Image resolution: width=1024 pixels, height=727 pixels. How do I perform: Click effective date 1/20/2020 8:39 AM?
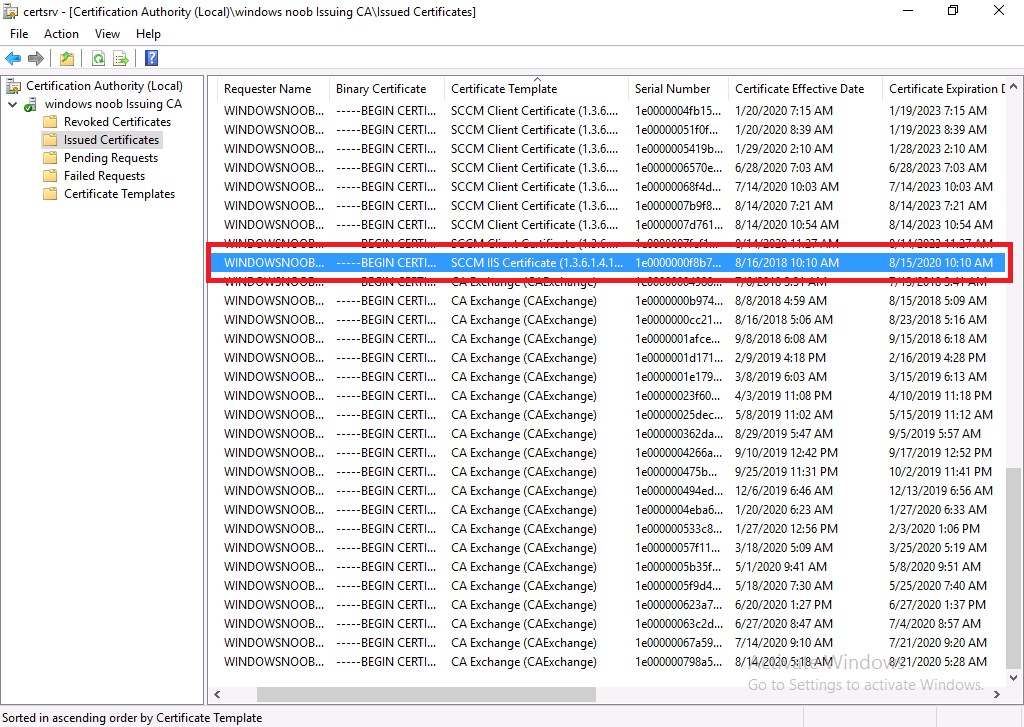click(x=784, y=130)
